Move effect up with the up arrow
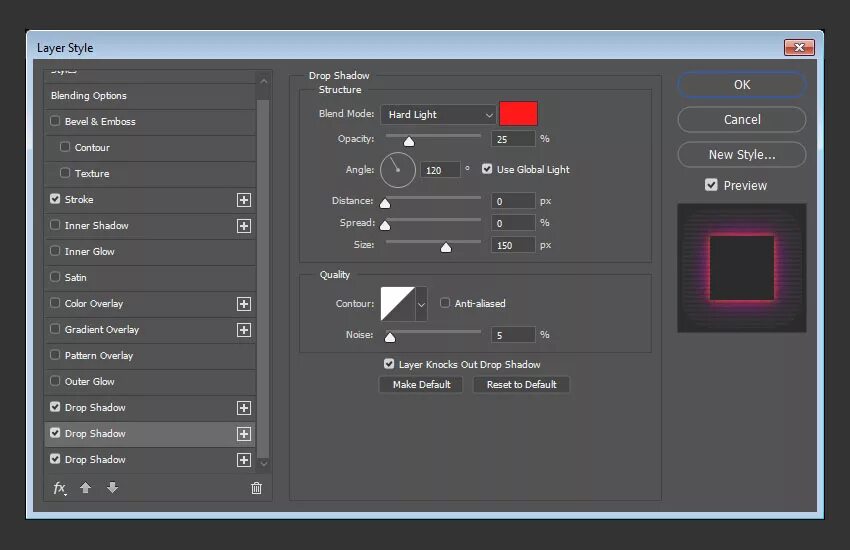Screen dimensions: 850x550 coord(85,488)
